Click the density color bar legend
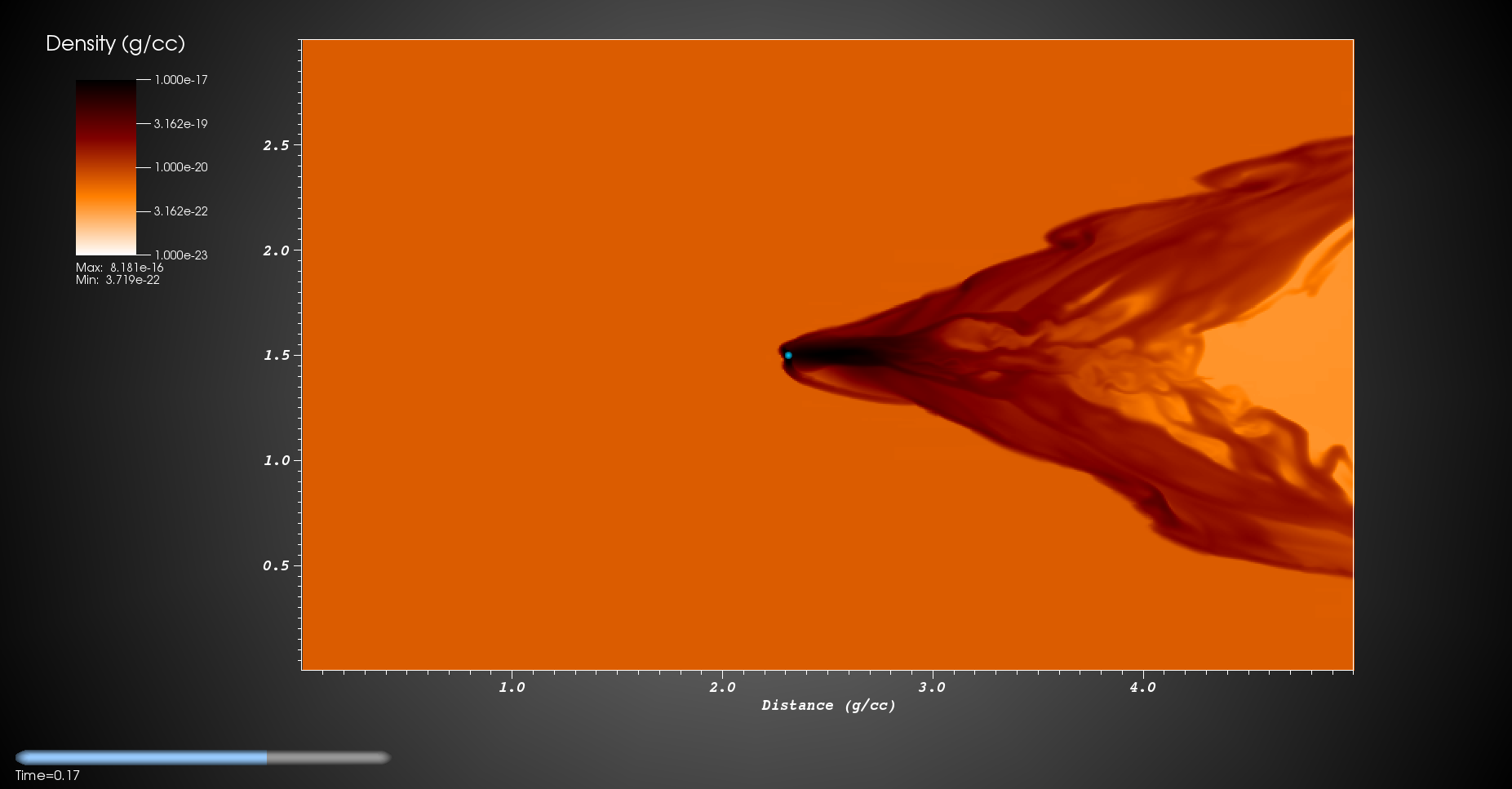This screenshot has height=789, width=1512. [x=106, y=167]
